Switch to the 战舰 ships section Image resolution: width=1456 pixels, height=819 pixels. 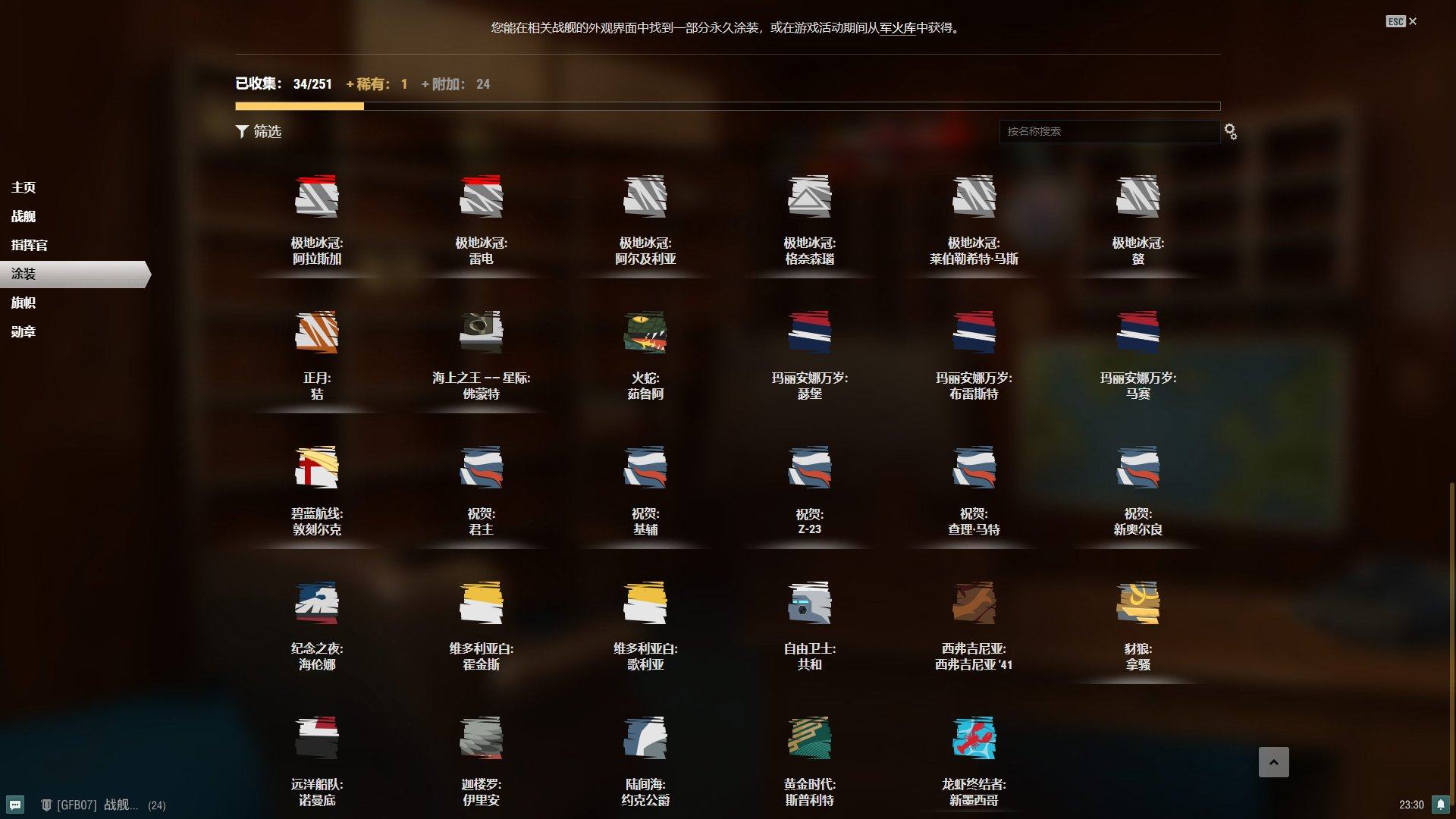click(x=24, y=216)
